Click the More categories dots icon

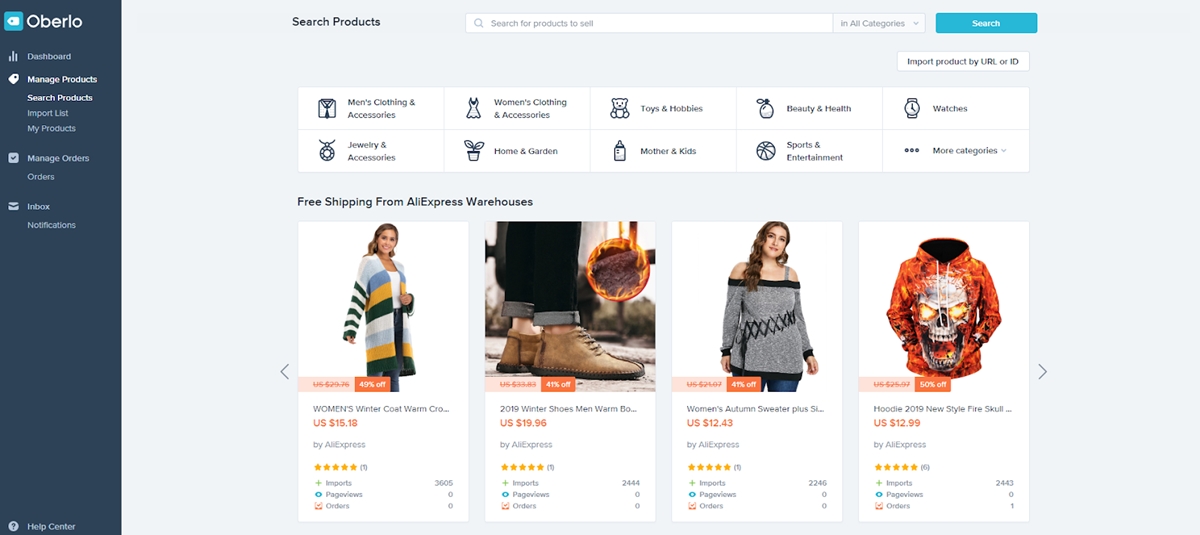912,151
